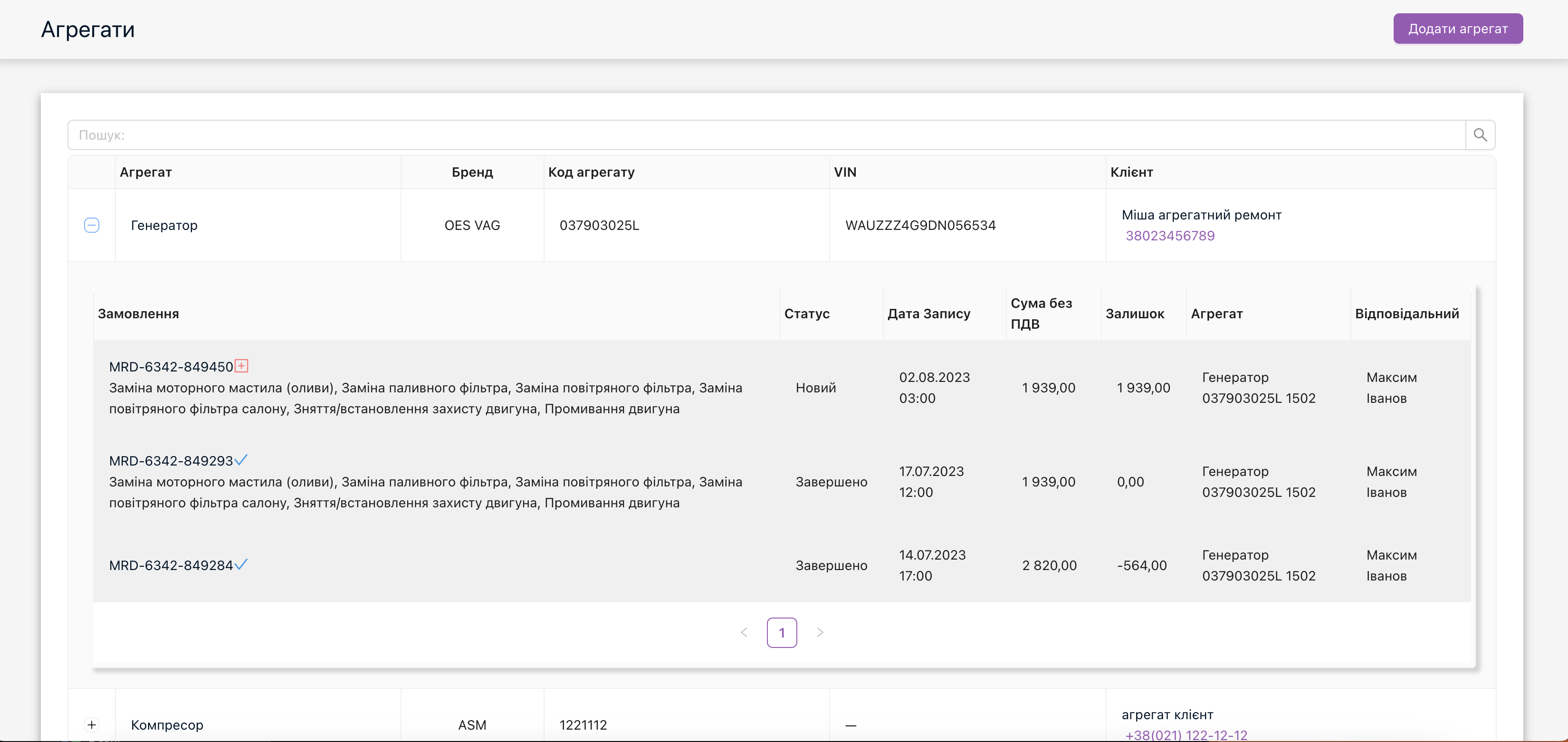Select page 1 in pagination

[x=782, y=632]
